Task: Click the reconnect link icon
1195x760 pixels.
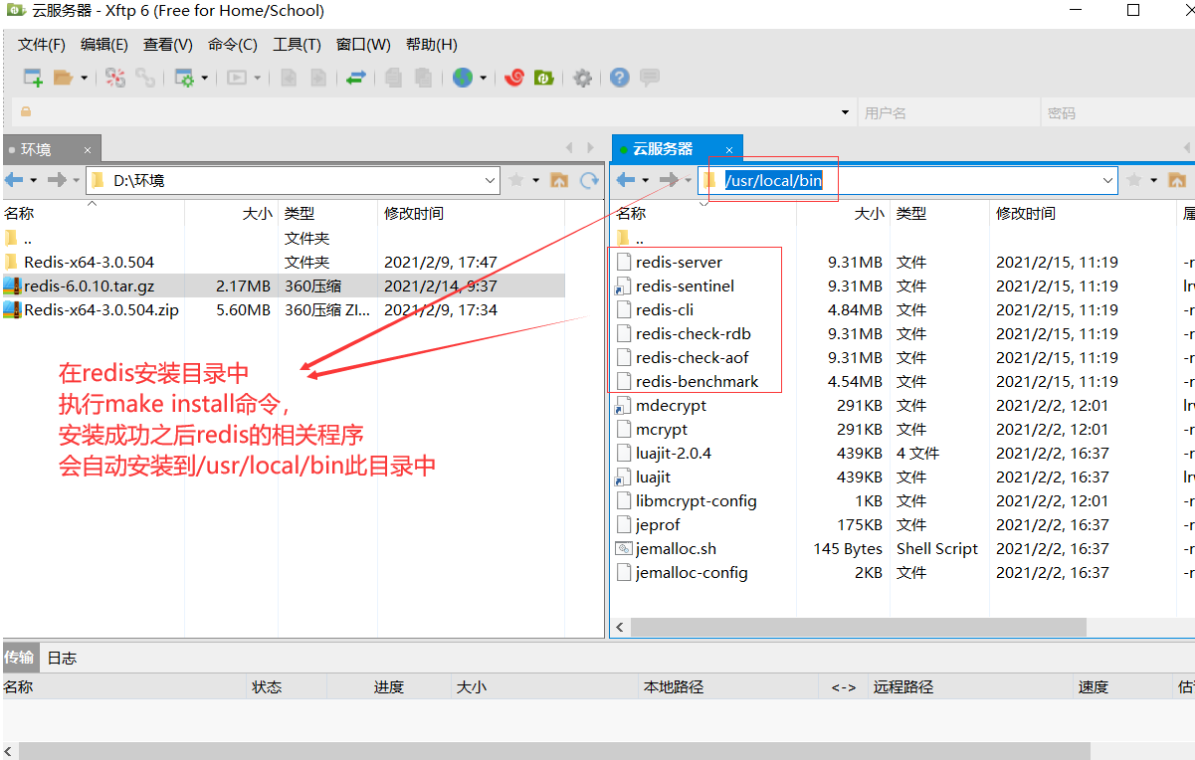Action: click(145, 77)
